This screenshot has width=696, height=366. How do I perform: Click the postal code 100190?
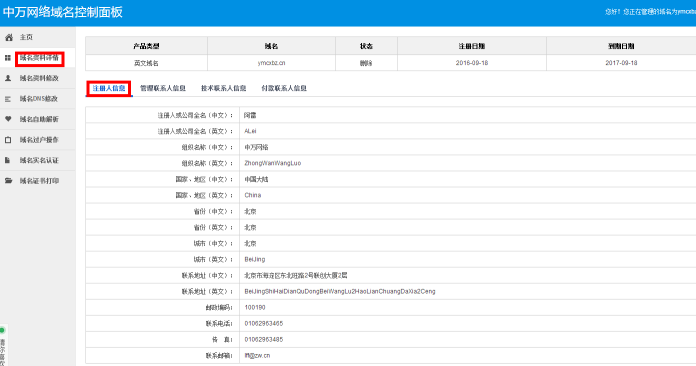tap(255, 307)
